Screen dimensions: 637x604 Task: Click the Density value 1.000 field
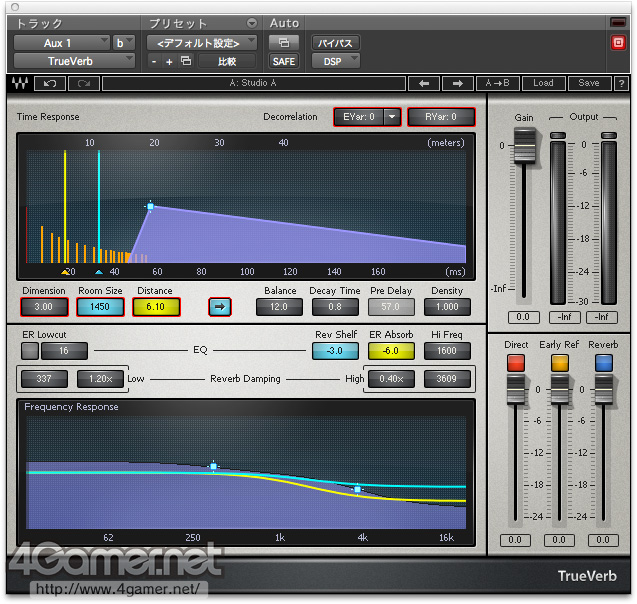[447, 307]
